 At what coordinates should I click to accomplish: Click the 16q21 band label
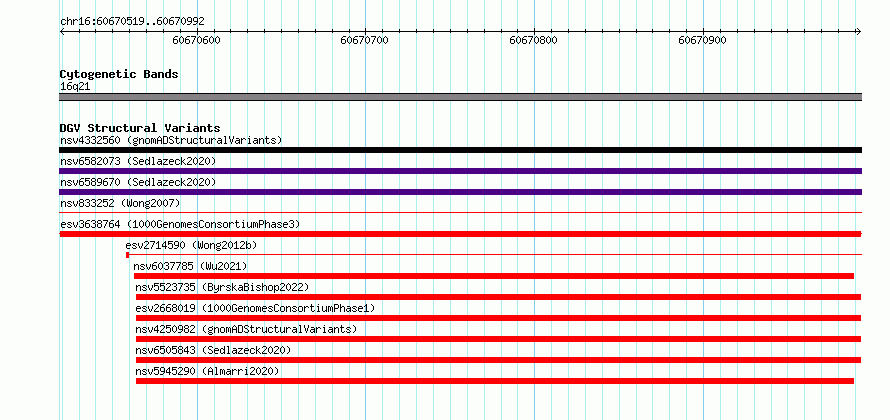coord(75,86)
